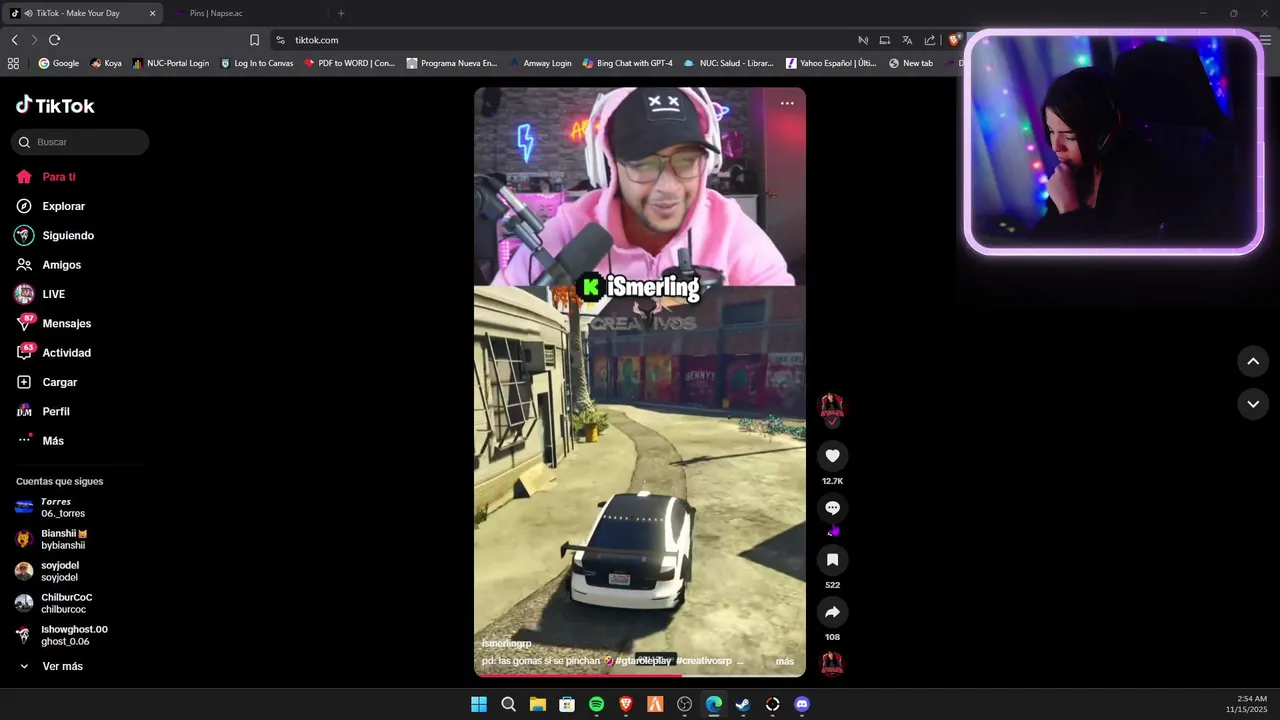Expand video caption with más
1280x720 pixels.
pos(785,661)
